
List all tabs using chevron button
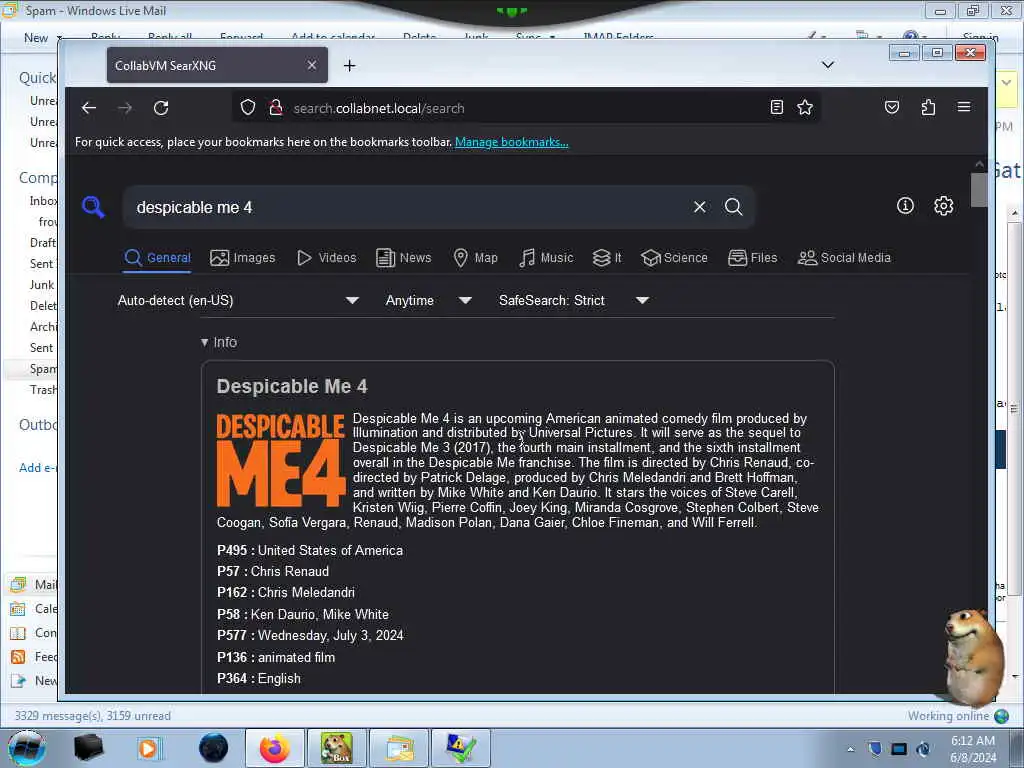827,65
